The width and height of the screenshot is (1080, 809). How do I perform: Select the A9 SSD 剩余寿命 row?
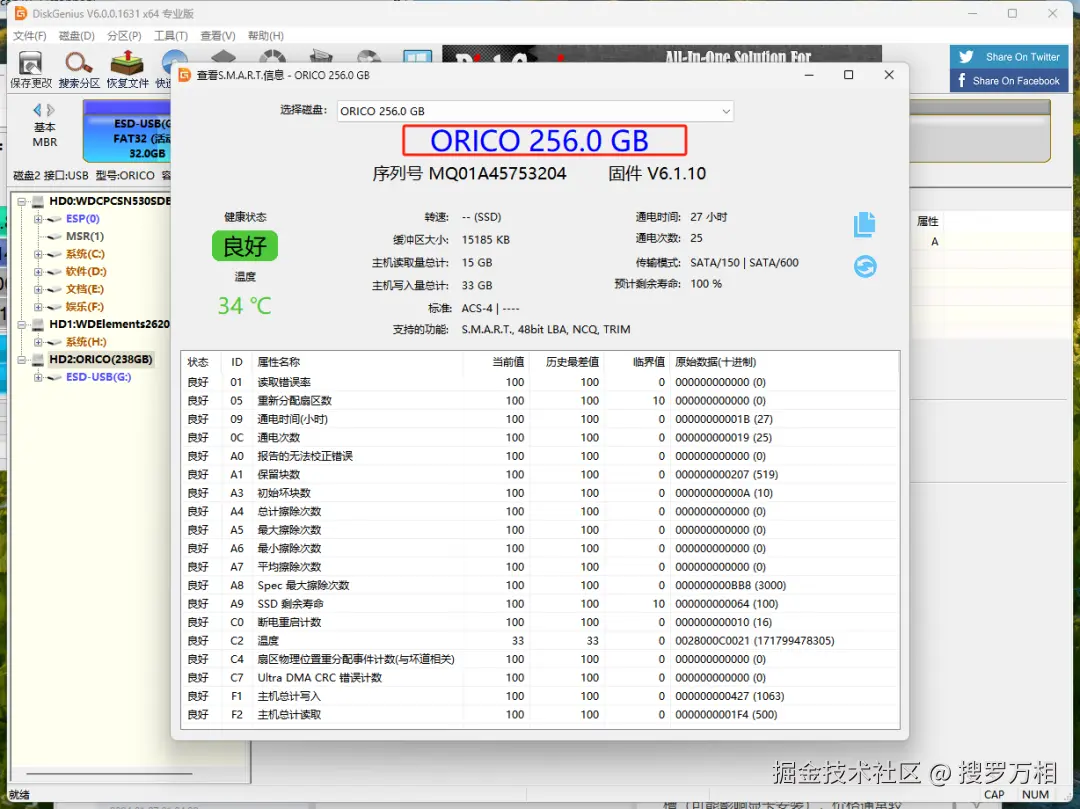point(540,604)
